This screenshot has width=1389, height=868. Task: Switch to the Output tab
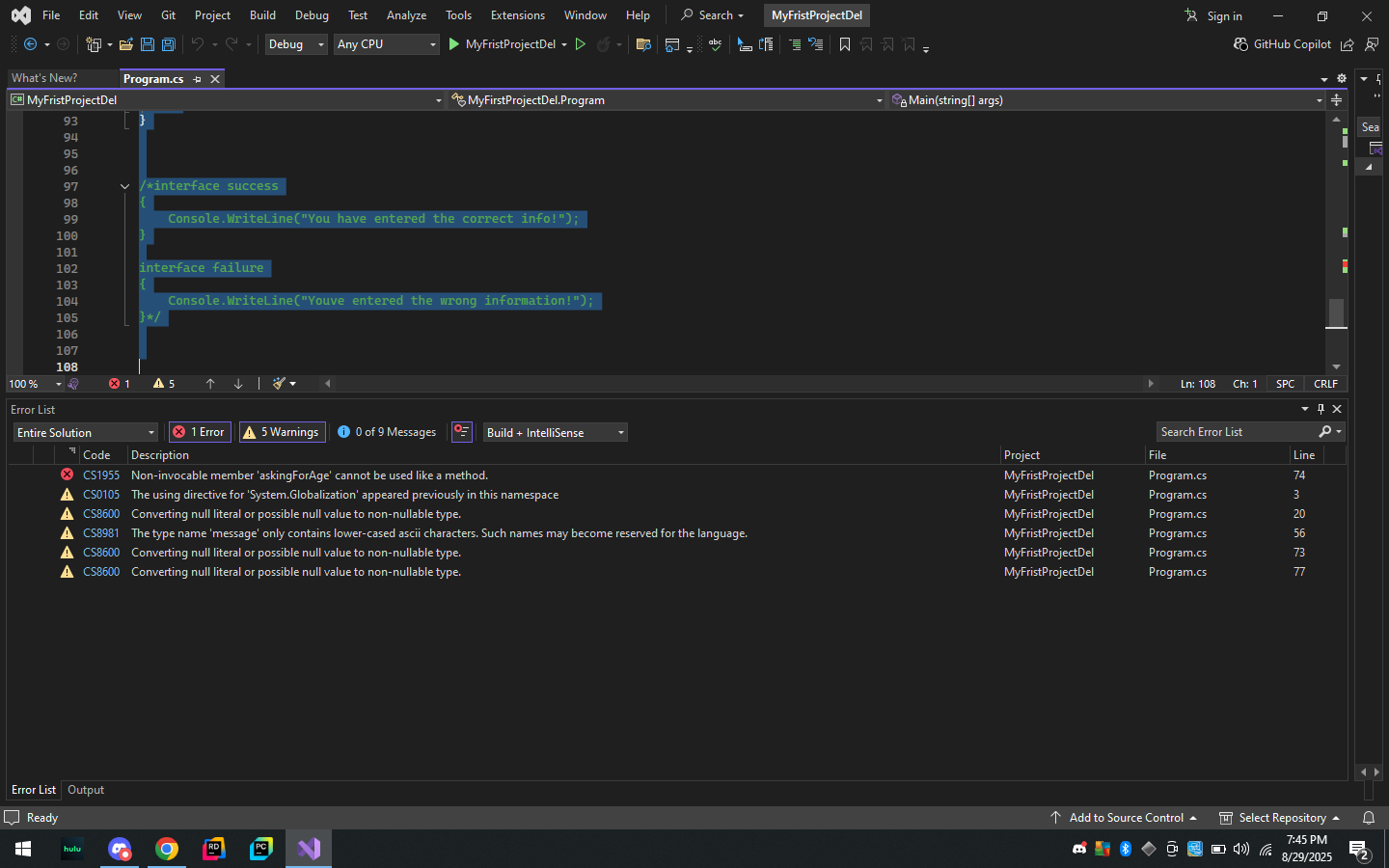pos(86,790)
